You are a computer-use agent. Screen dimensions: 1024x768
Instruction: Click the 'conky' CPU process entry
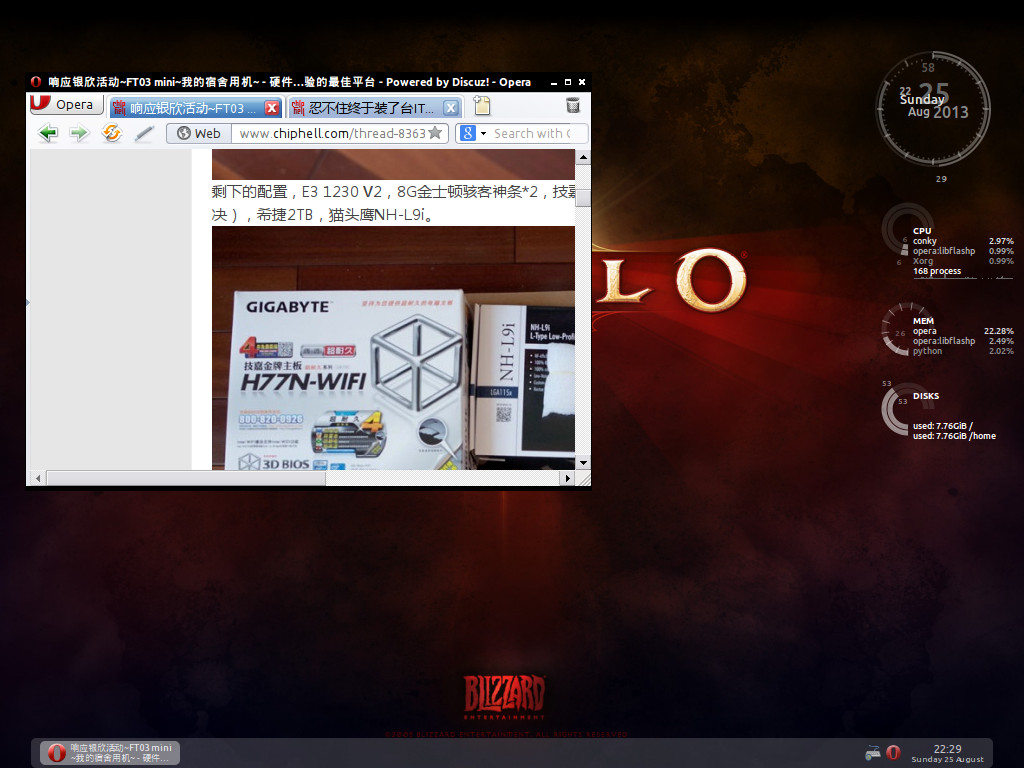coord(963,241)
